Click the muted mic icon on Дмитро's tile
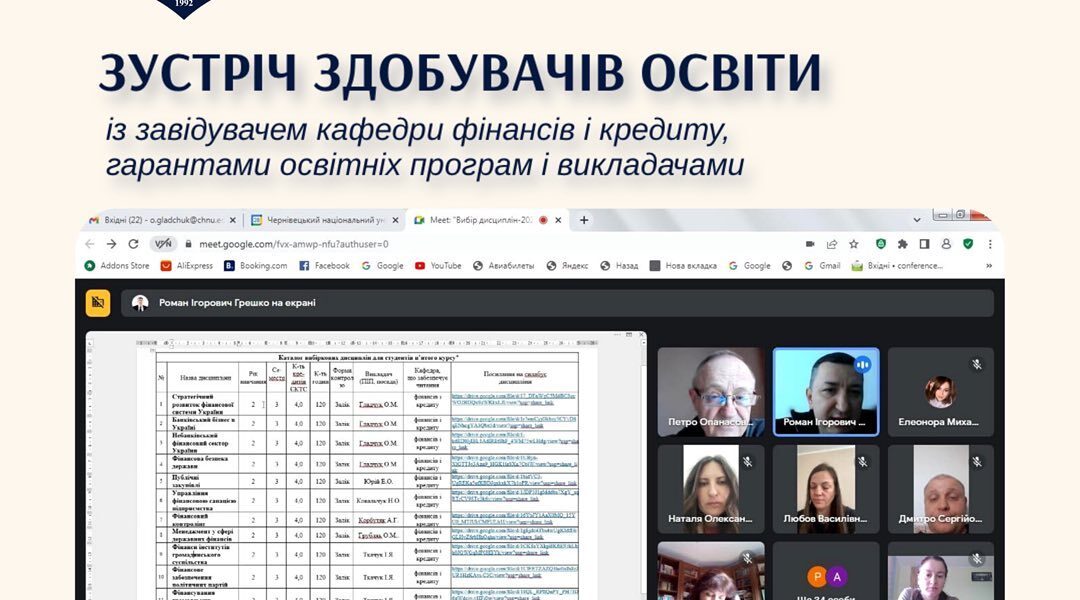1080x600 pixels. [x=977, y=462]
